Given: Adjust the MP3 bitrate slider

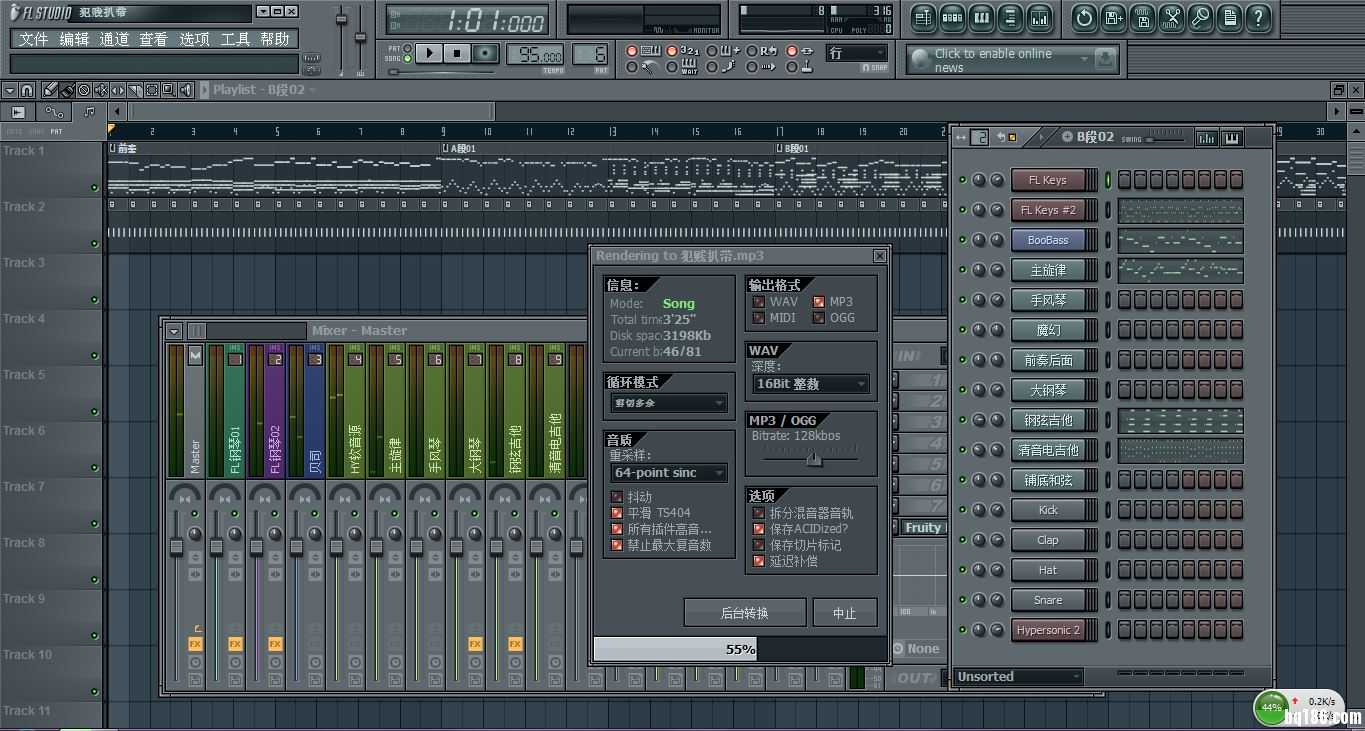Looking at the screenshot, I should [x=814, y=458].
